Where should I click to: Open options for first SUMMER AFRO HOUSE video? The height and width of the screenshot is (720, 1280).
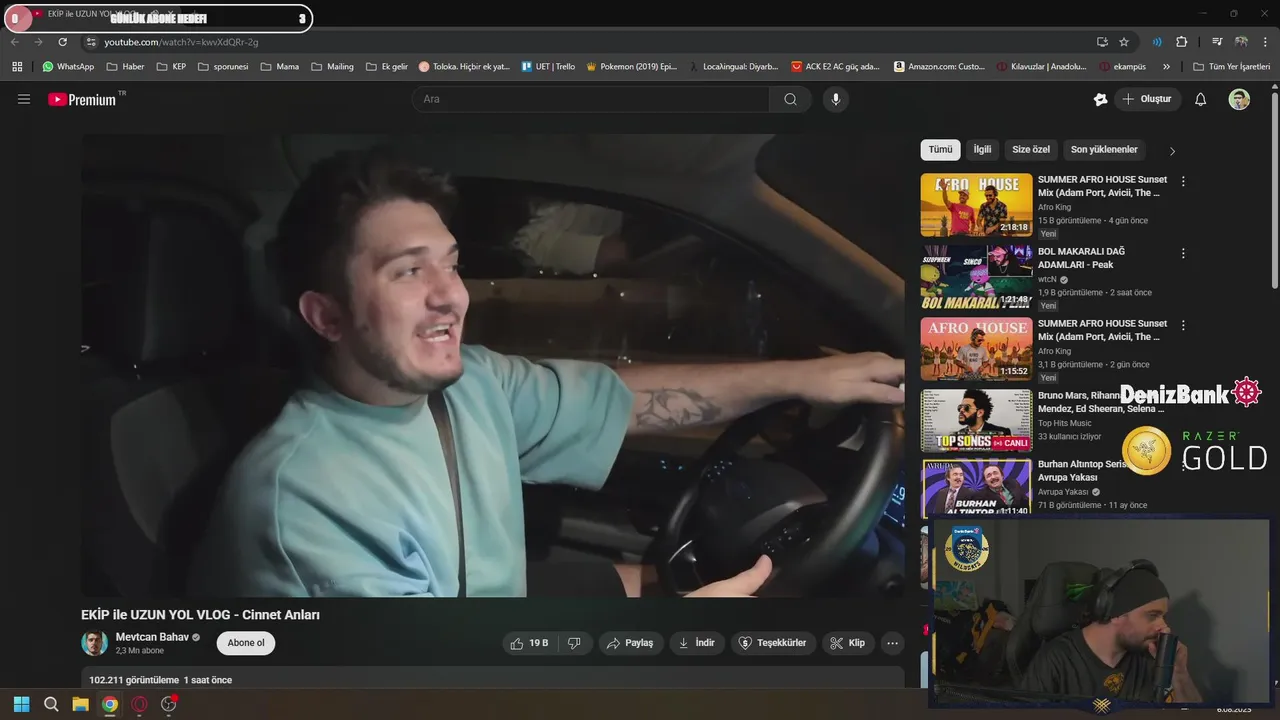(1183, 182)
